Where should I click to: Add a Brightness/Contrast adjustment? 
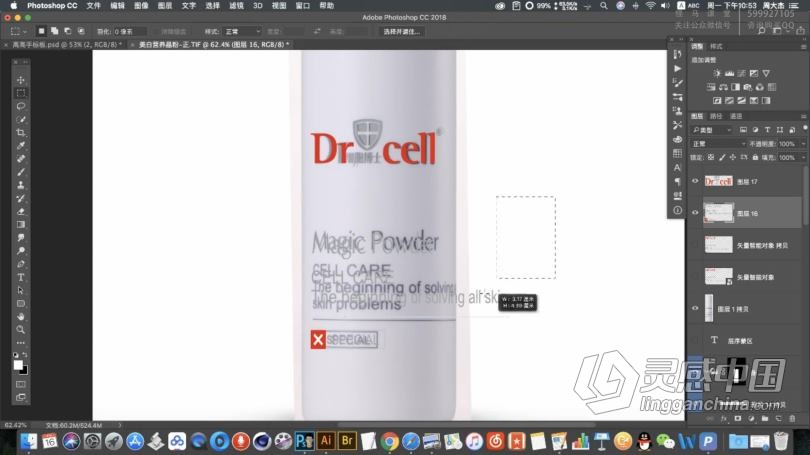point(717,73)
